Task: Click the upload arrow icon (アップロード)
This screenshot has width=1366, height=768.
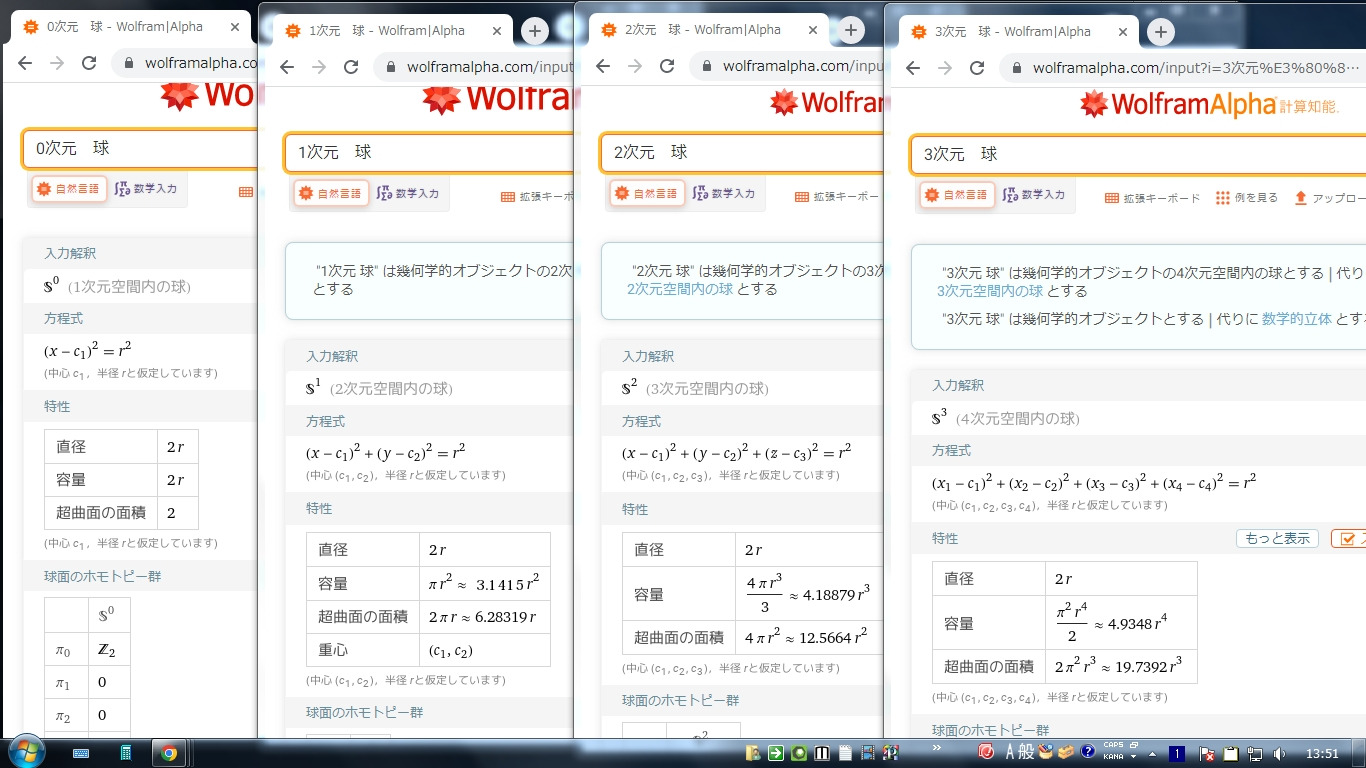Action: pyautogui.click(x=1300, y=198)
